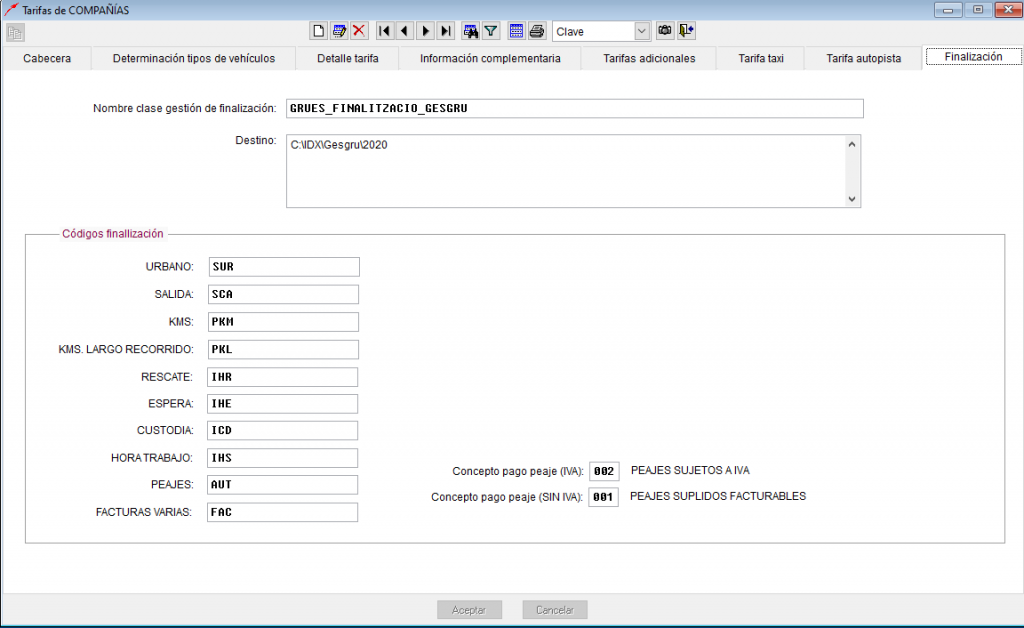Jump to the first record

pos(385,31)
